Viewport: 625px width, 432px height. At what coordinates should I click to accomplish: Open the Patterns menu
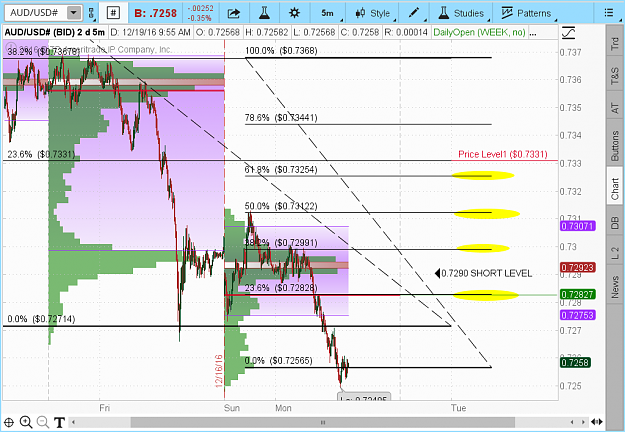(x=527, y=13)
